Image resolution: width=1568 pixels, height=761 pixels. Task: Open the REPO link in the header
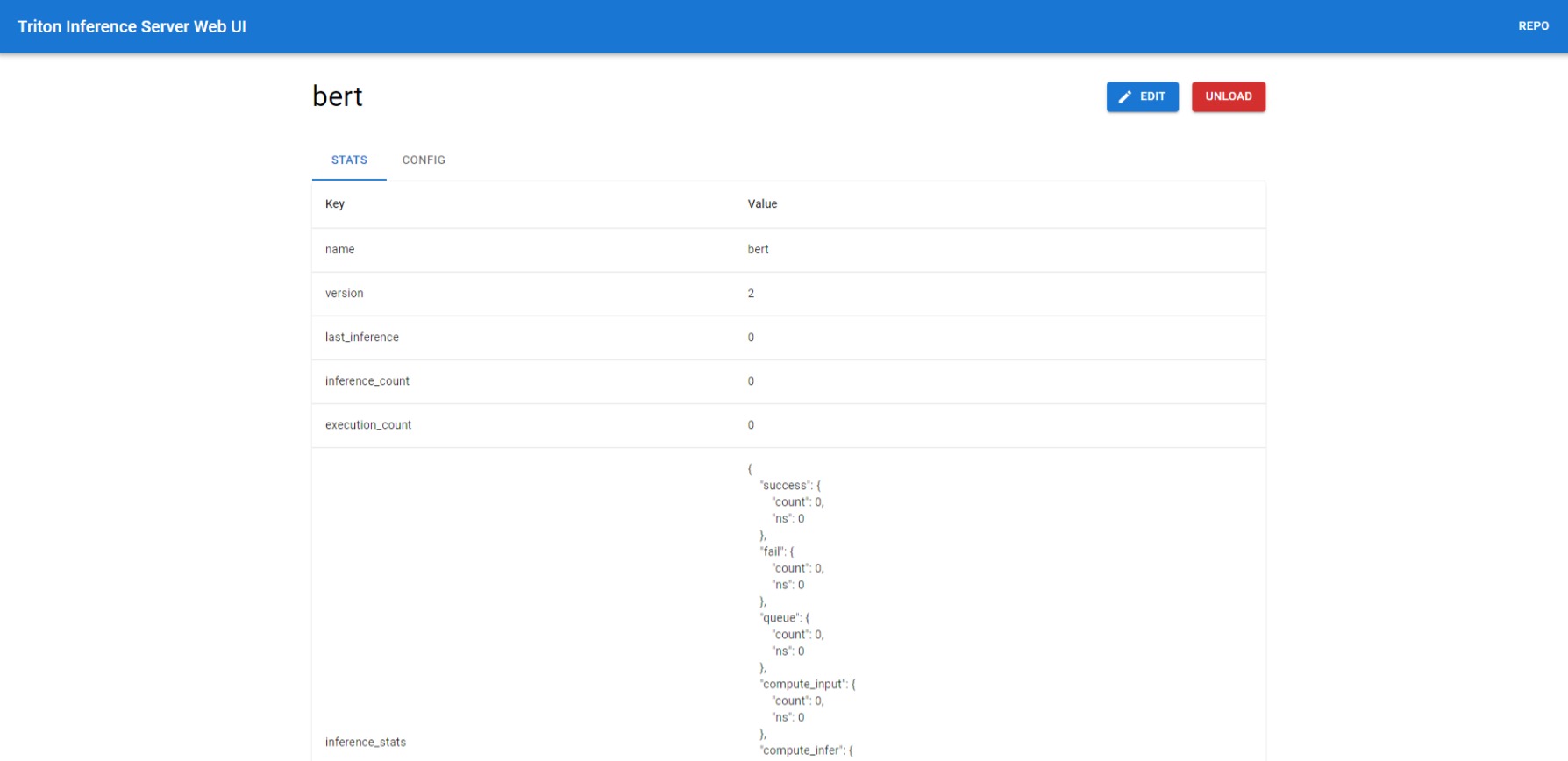click(x=1533, y=26)
